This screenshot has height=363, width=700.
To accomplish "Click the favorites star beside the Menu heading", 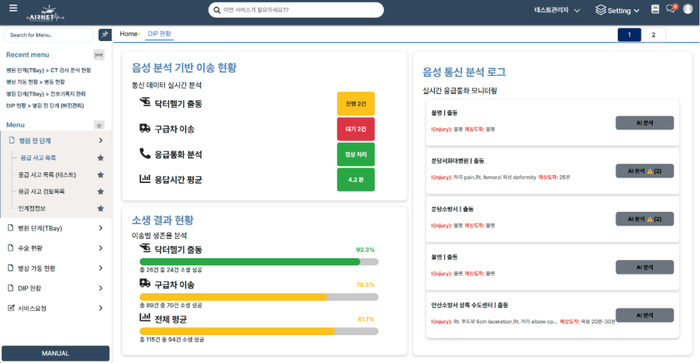I will coord(99,125).
